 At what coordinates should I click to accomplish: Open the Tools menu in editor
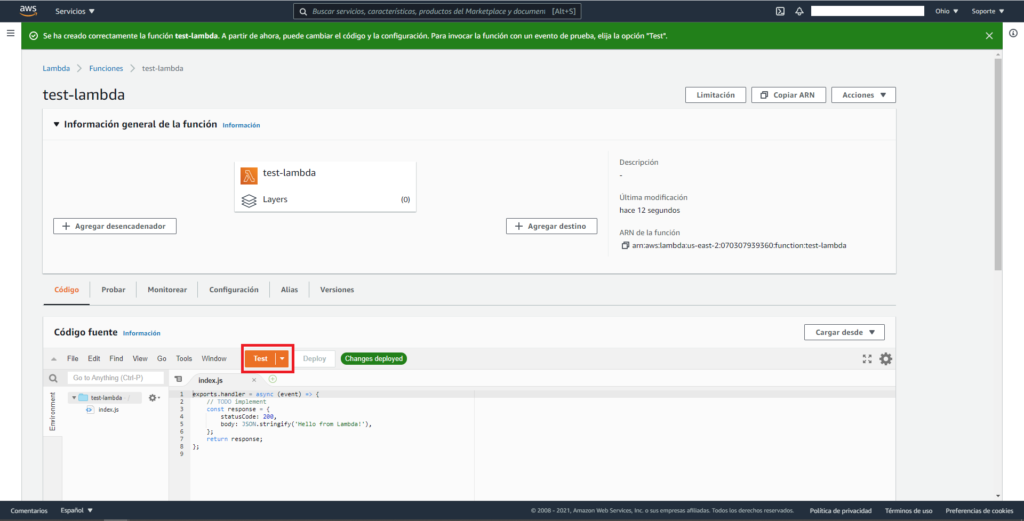pyautogui.click(x=184, y=358)
